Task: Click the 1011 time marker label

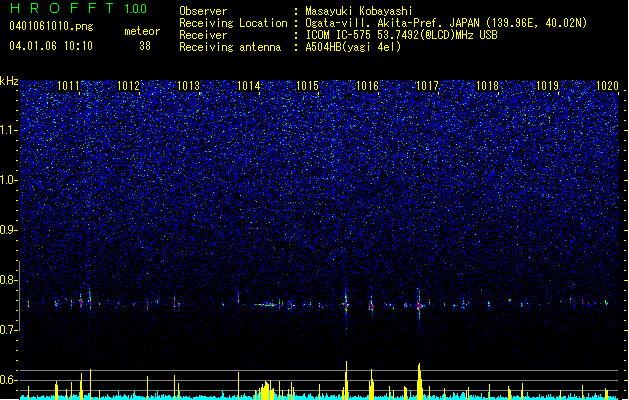Action: pos(69,85)
